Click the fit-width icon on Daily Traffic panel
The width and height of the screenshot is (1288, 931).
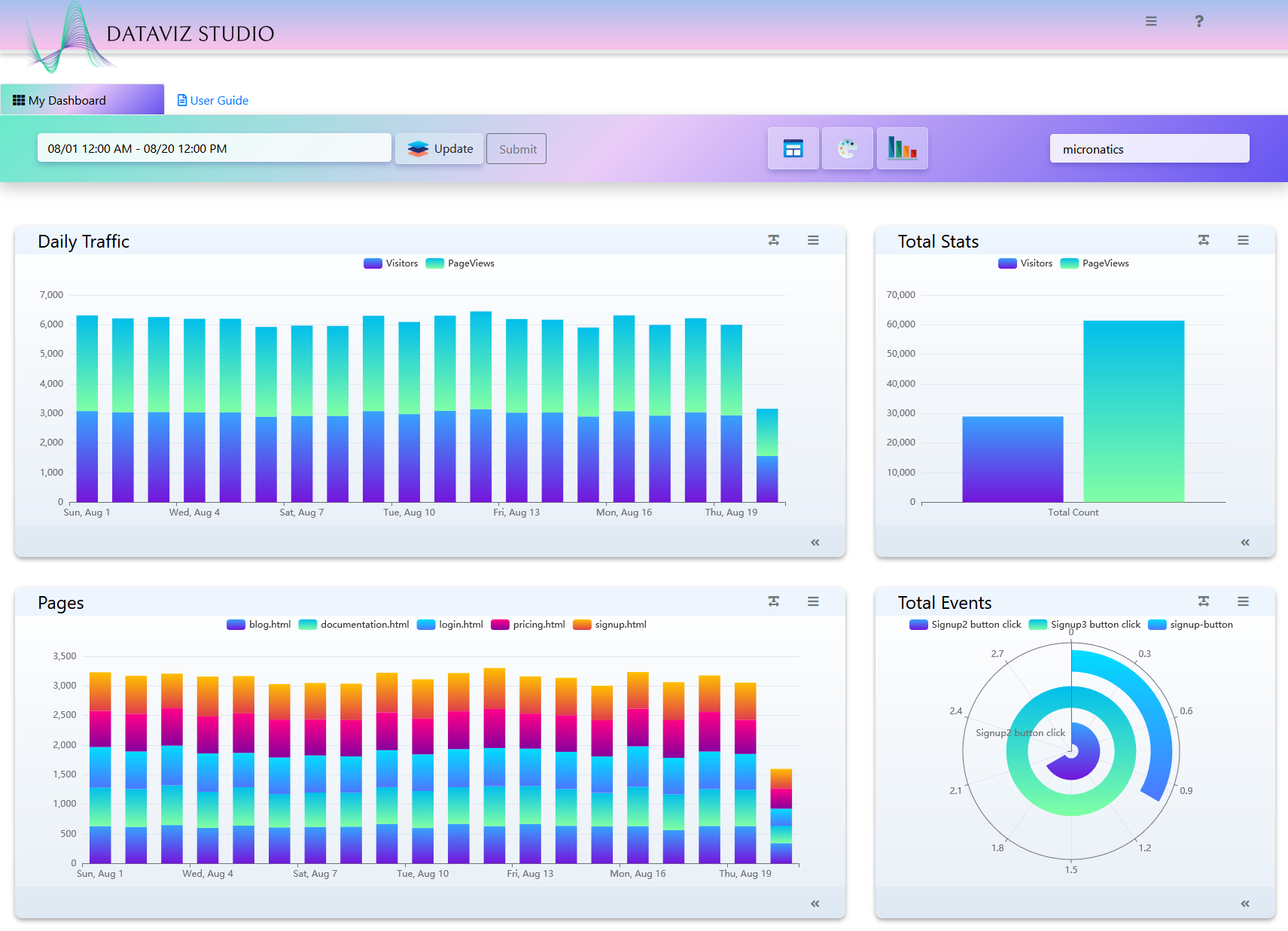773,240
